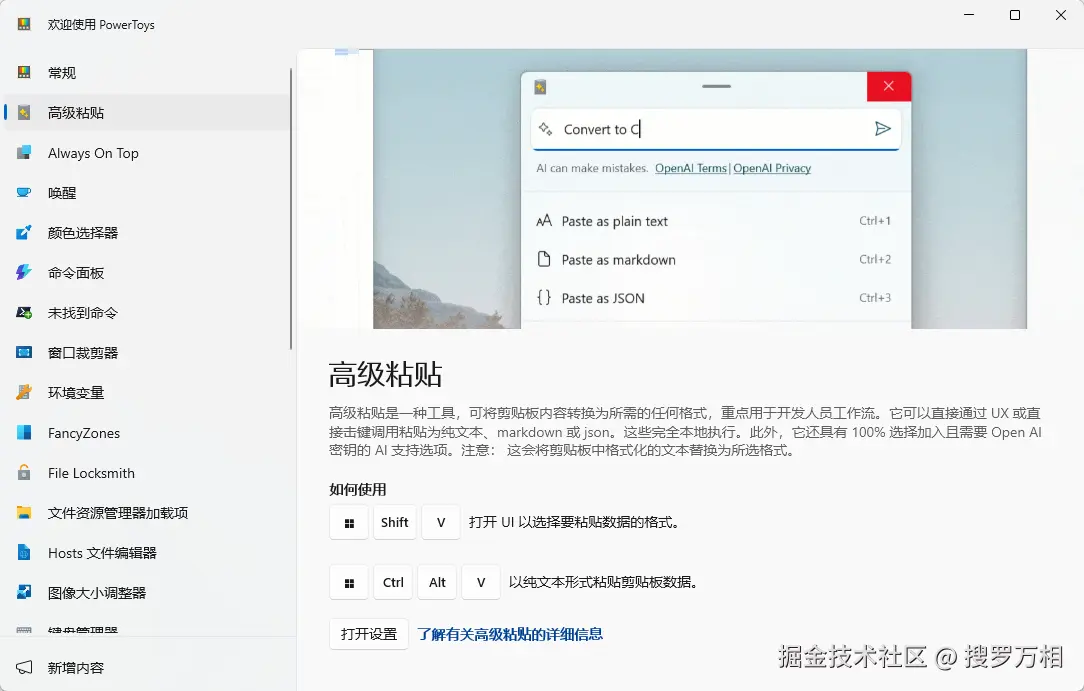Image resolution: width=1084 pixels, height=691 pixels.
Task: Click the FancyZones icon
Action: 24,433
